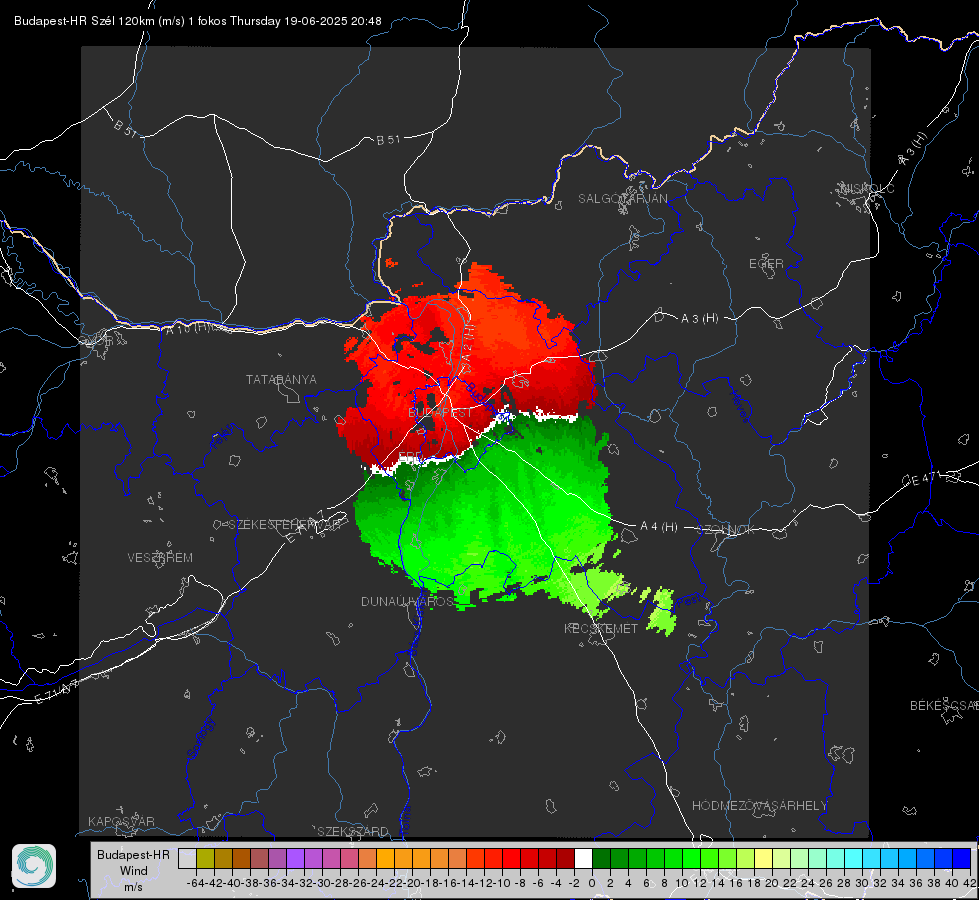Pick the deep blue swatch above 42
This screenshot has height=900, width=979.
click(x=962, y=858)
